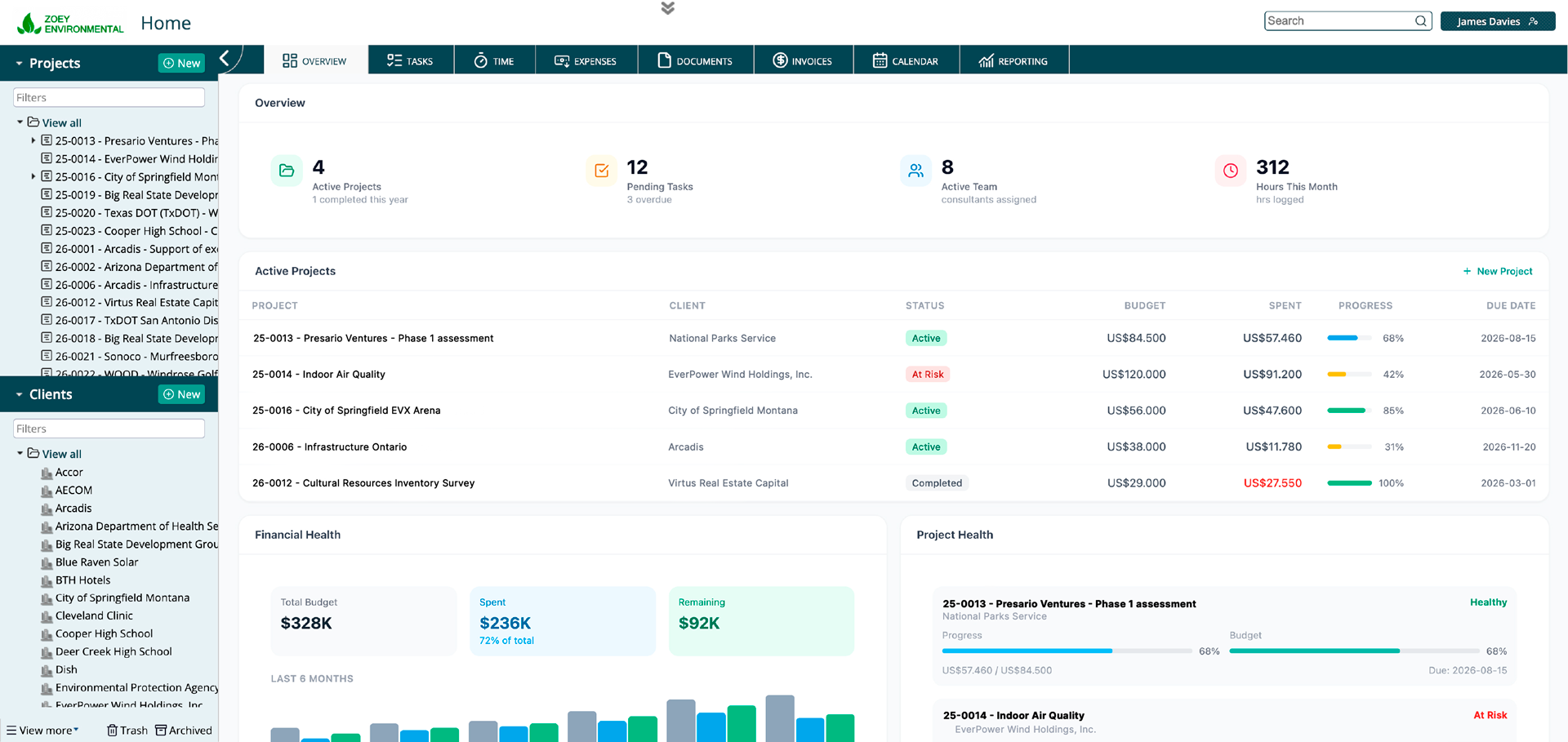Screen dimensions: 1568x742
Task: Click the Zoey Environmental logo
Action: click(70, 23)
